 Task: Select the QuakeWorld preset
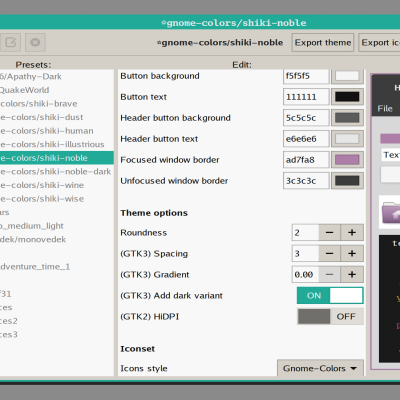[57, 90]
